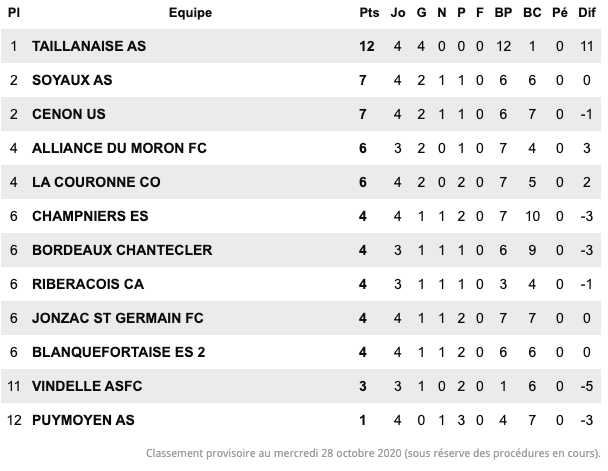608x471 pixels.
Task: Click BORDEAUX CHANTECLER team name
Action: click(x=122, y=250)
